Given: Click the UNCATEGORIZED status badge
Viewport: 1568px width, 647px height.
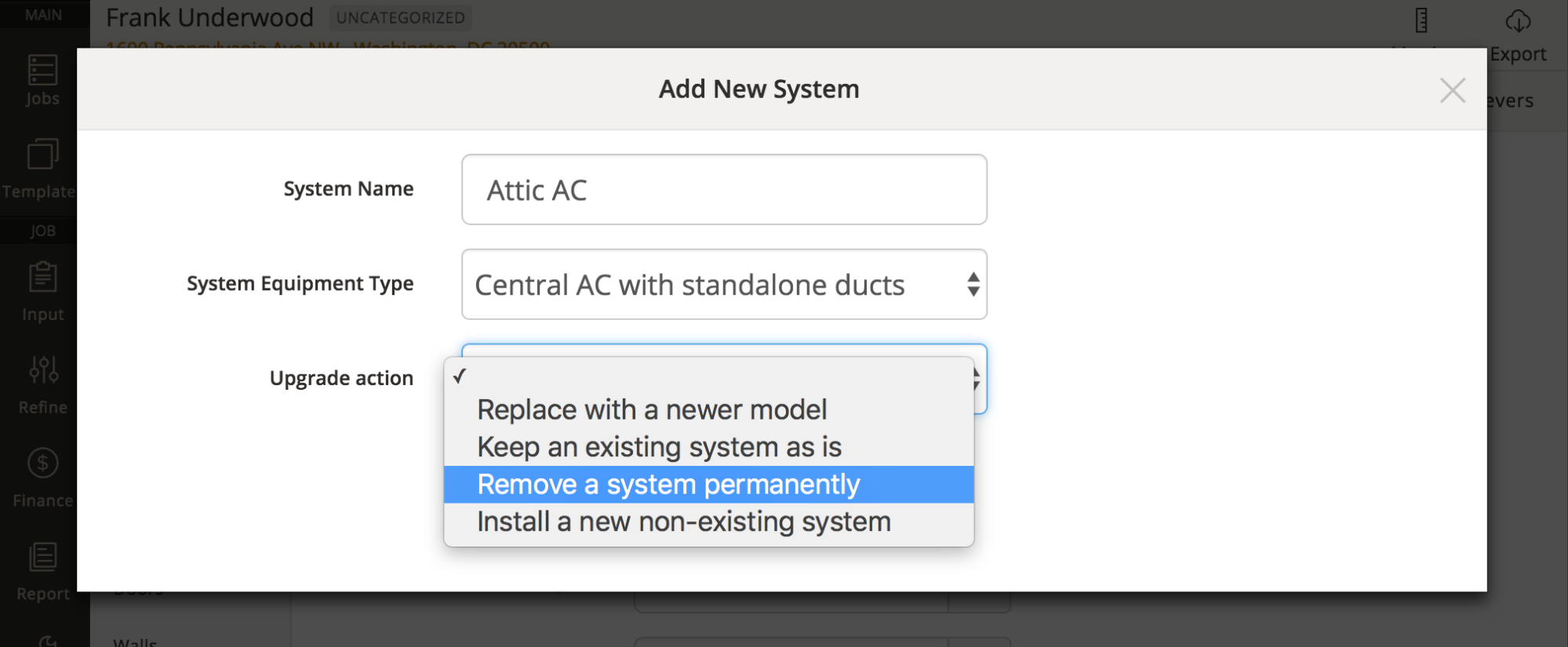Looking at the screenshot, I should click(400, 17).
